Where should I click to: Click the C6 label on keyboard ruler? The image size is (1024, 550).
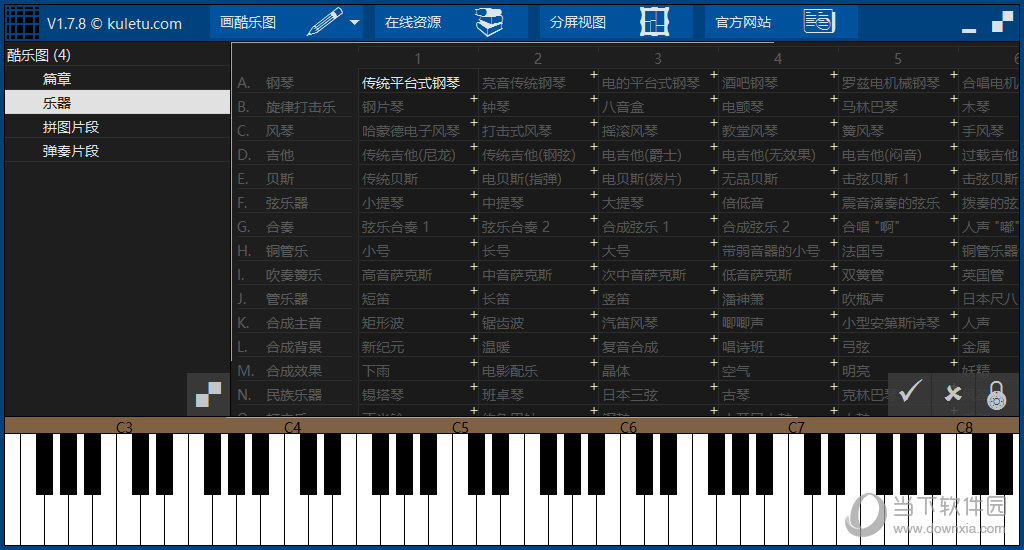point(628,427)
